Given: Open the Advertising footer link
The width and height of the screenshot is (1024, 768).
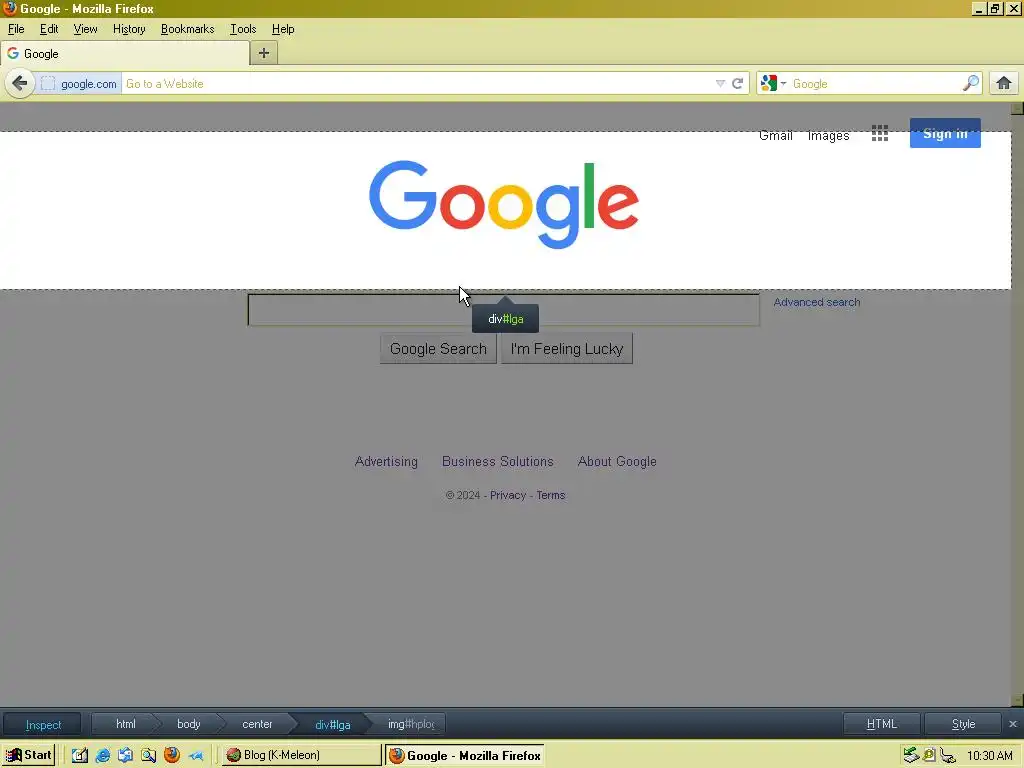Looking at the screenshot, I should [x=386, y=461].
